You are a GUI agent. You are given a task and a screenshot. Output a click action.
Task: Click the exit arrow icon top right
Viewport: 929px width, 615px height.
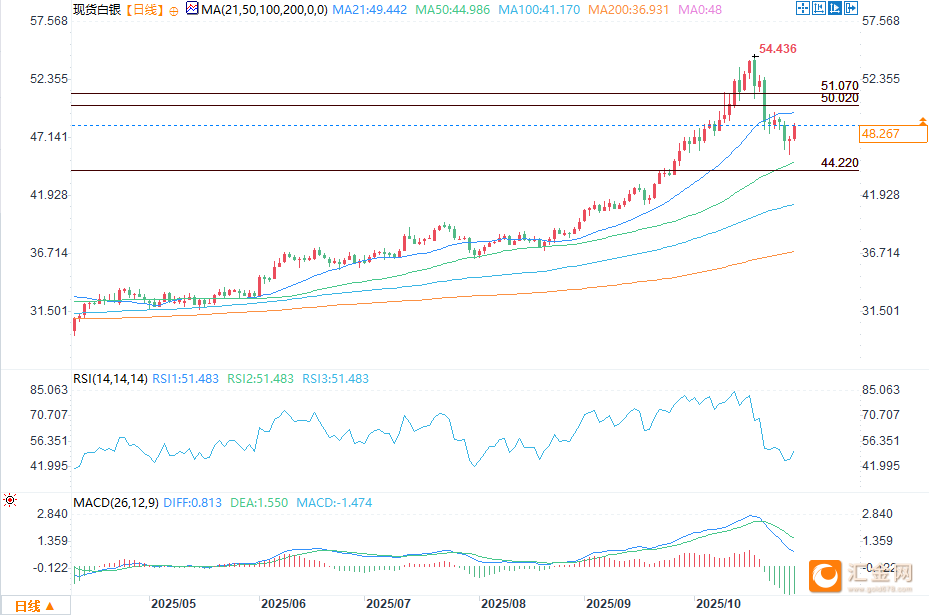coord(851,8)
